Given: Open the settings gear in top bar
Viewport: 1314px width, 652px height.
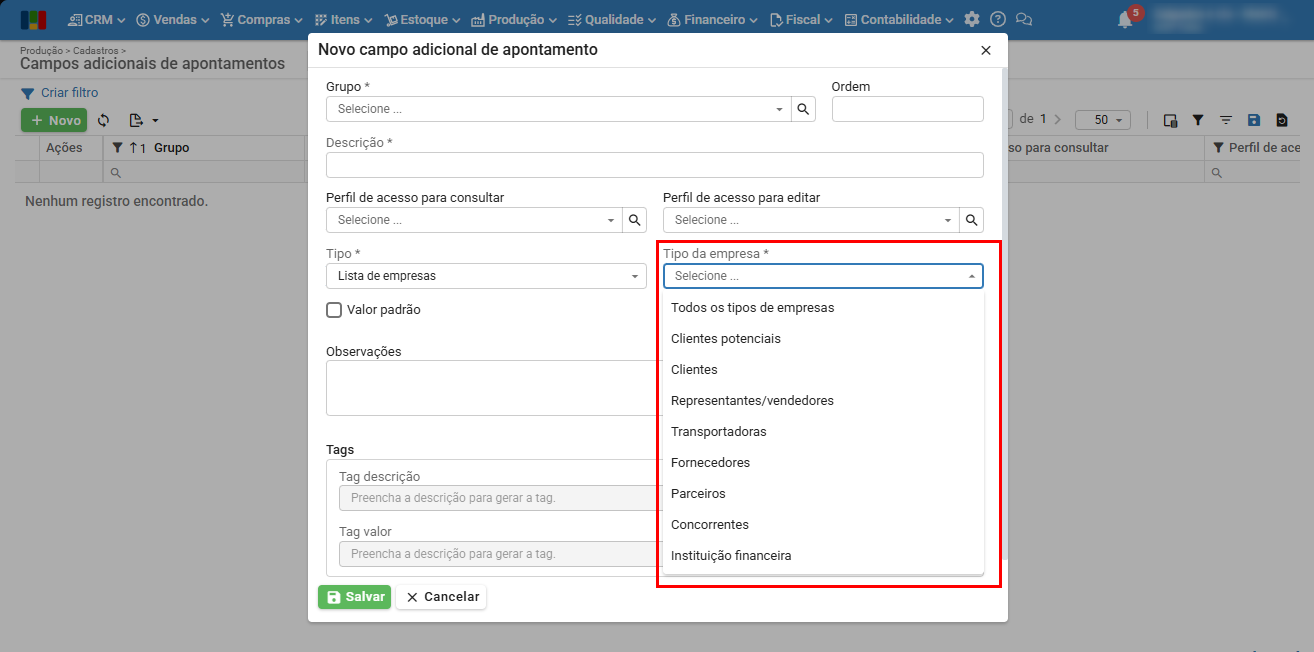Looking at the screenshot, I should (972, 19).
